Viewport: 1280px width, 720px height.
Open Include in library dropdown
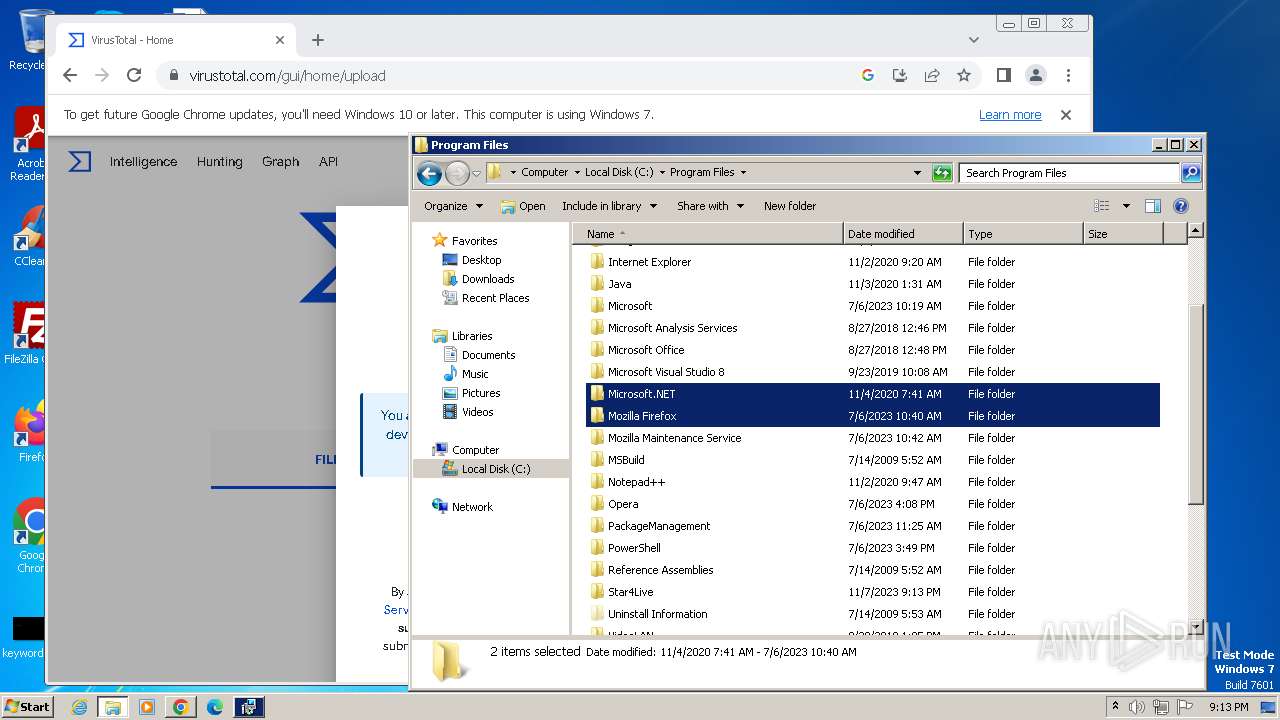(609, 206)
